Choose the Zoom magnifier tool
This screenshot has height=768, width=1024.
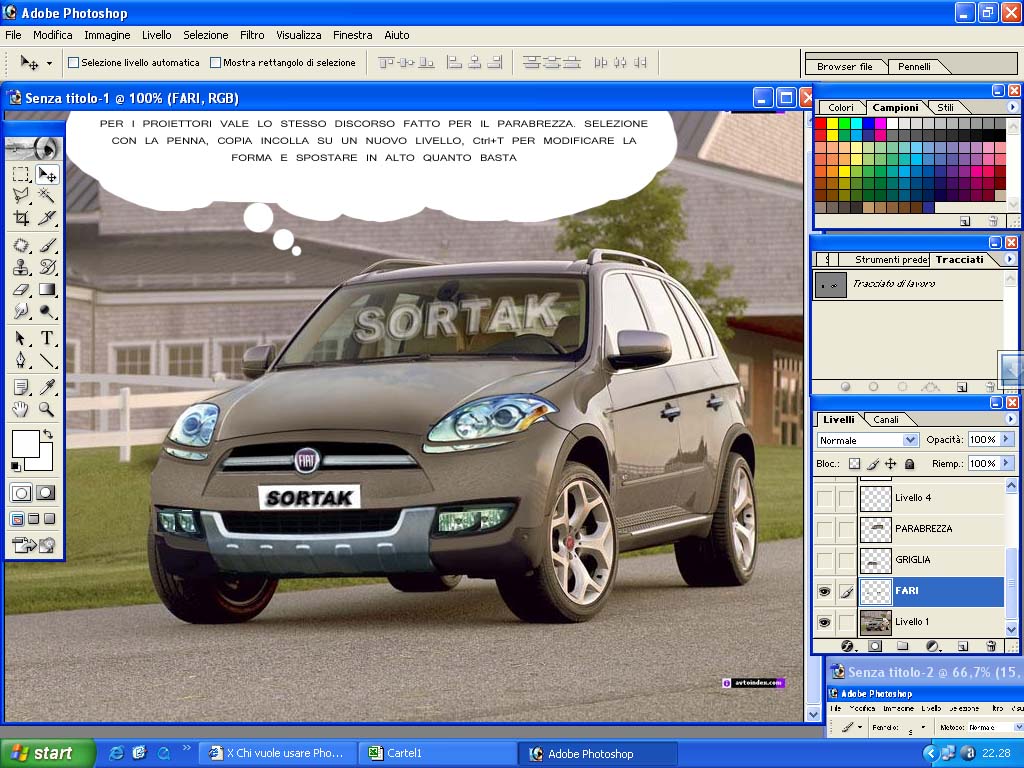[x=47, y=409]
